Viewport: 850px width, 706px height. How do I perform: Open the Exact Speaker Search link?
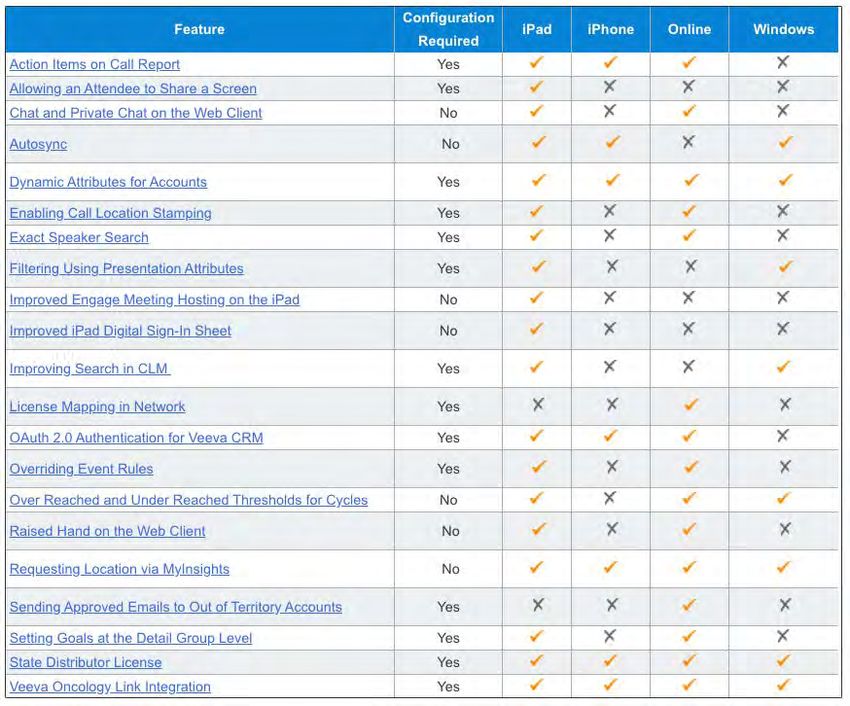pyautogui.click(x=79, y=237)
